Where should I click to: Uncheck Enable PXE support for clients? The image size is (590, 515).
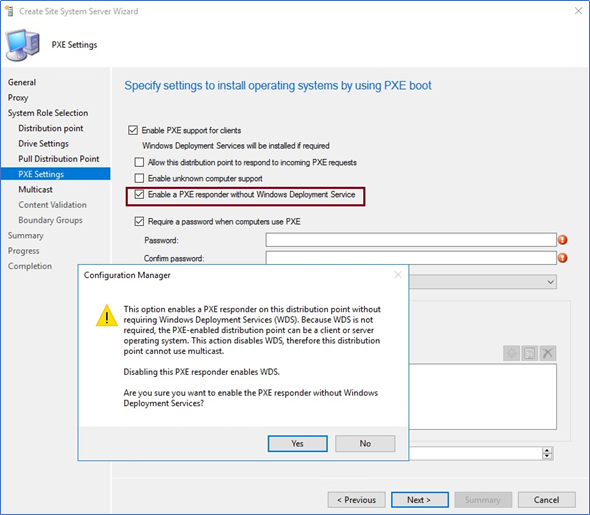(x=133, y=130)
